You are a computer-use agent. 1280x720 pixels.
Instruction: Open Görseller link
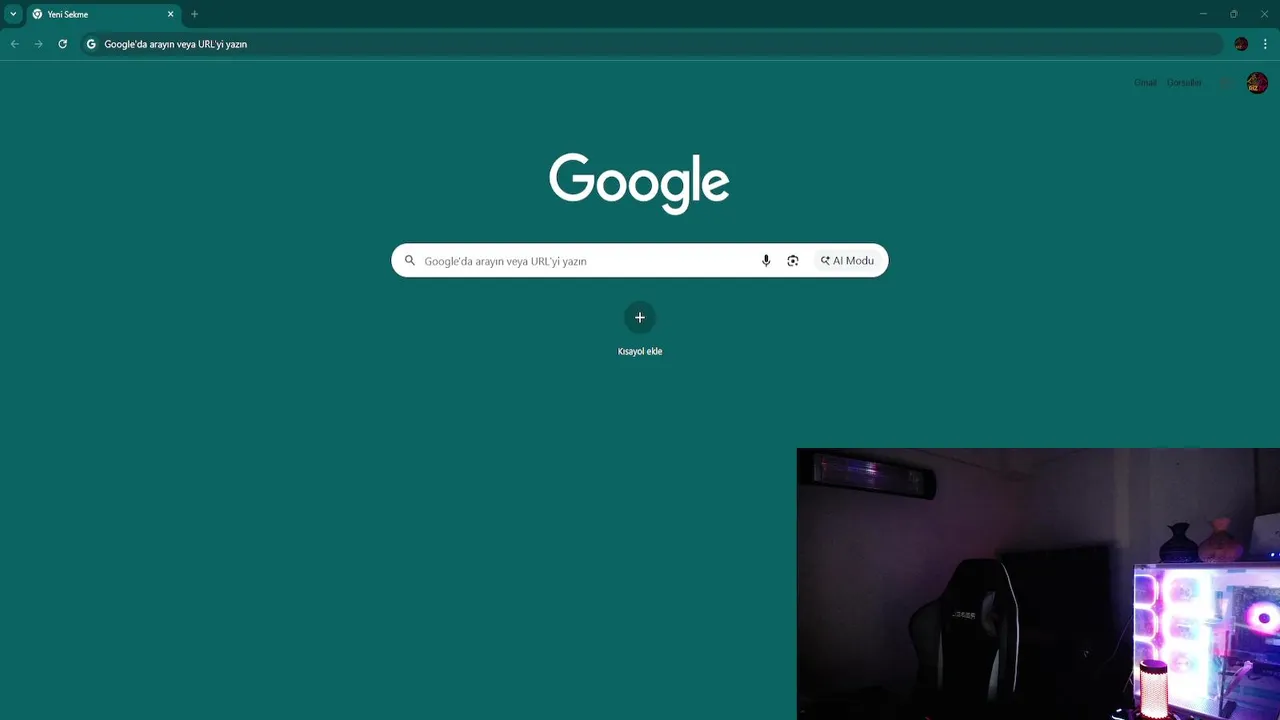click(x=1184, y=83)
